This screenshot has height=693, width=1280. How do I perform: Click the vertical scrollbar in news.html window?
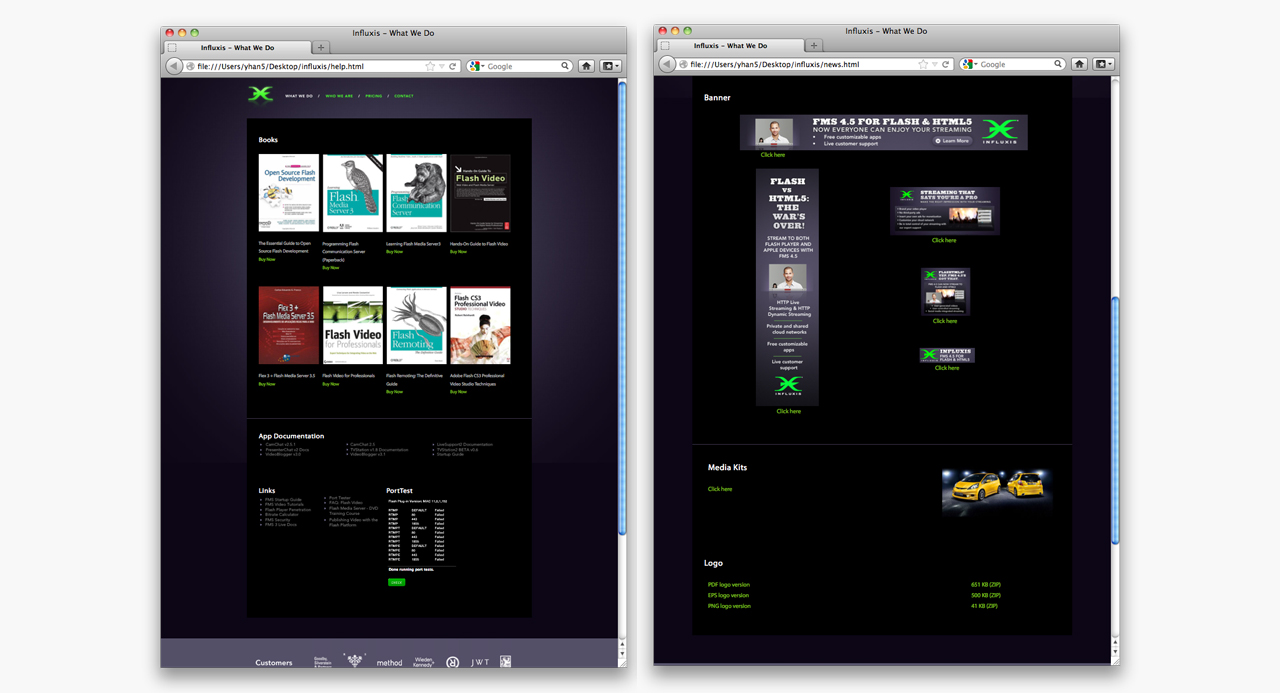(x=1115, y=420)
